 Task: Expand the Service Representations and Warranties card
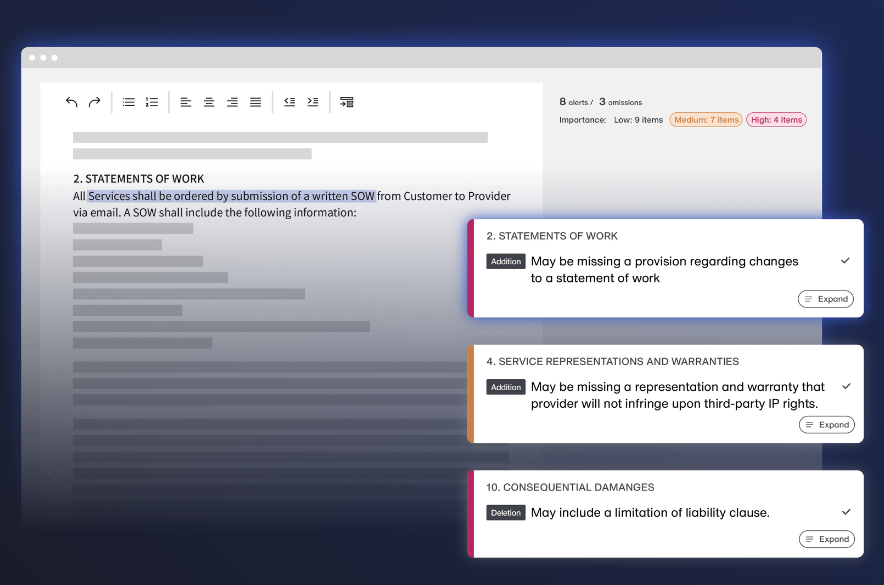pyautogui.click(x=826, y=425)
